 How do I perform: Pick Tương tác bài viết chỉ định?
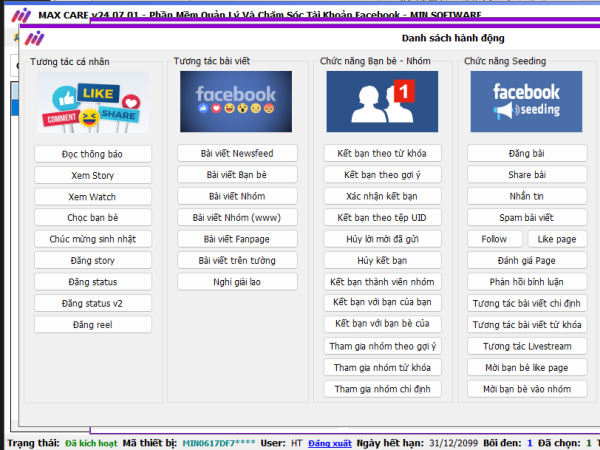527,303
